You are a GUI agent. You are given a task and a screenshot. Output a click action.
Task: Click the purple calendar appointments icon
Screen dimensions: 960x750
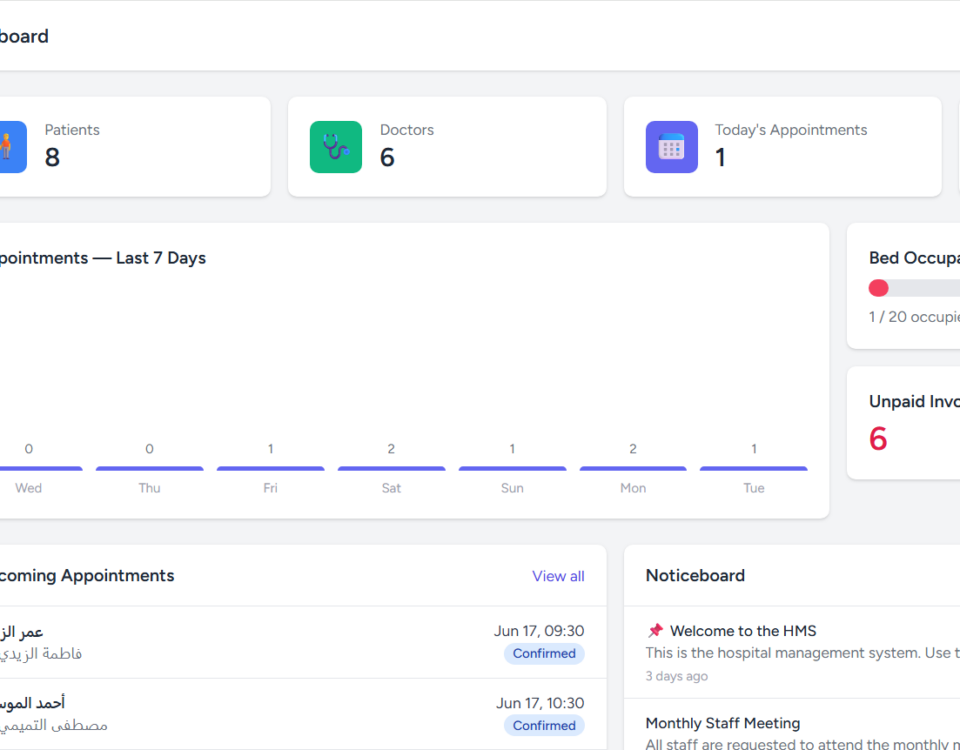tap(672, 147)
